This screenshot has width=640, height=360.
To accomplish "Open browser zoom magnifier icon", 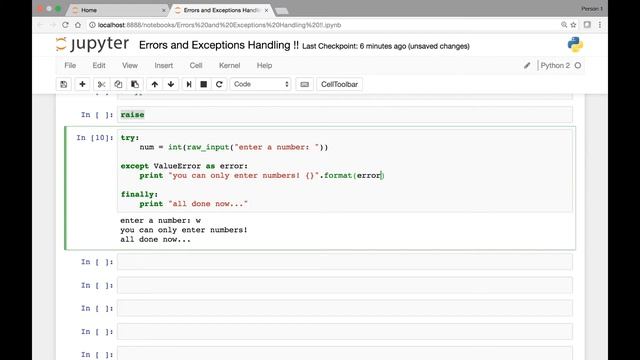I will (x=564, y=25).
